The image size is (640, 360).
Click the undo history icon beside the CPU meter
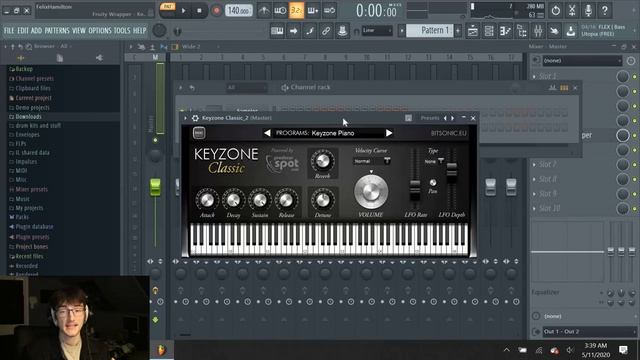point(556,10)
